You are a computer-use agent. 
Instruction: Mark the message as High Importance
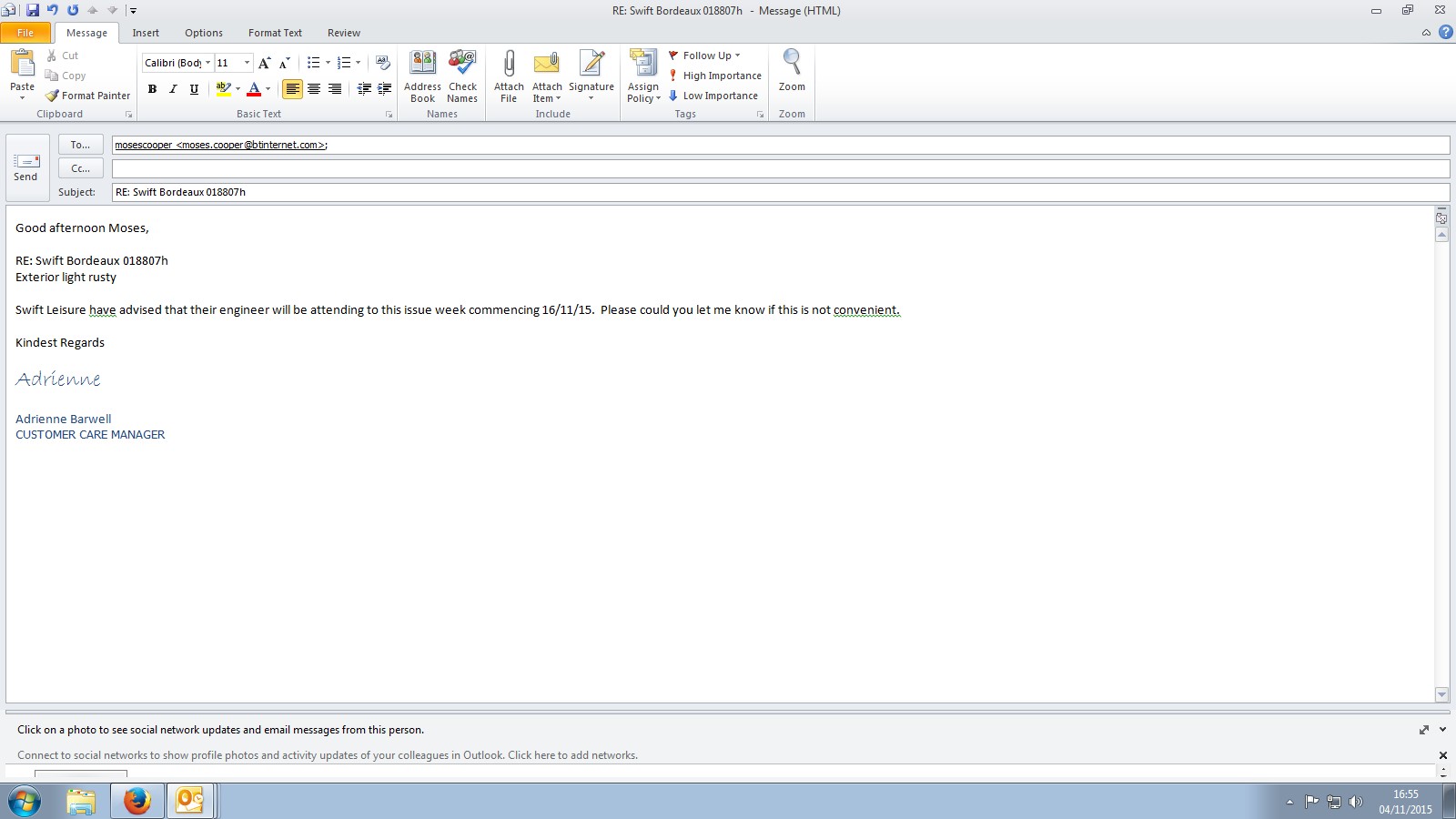[x=715, y=76]
